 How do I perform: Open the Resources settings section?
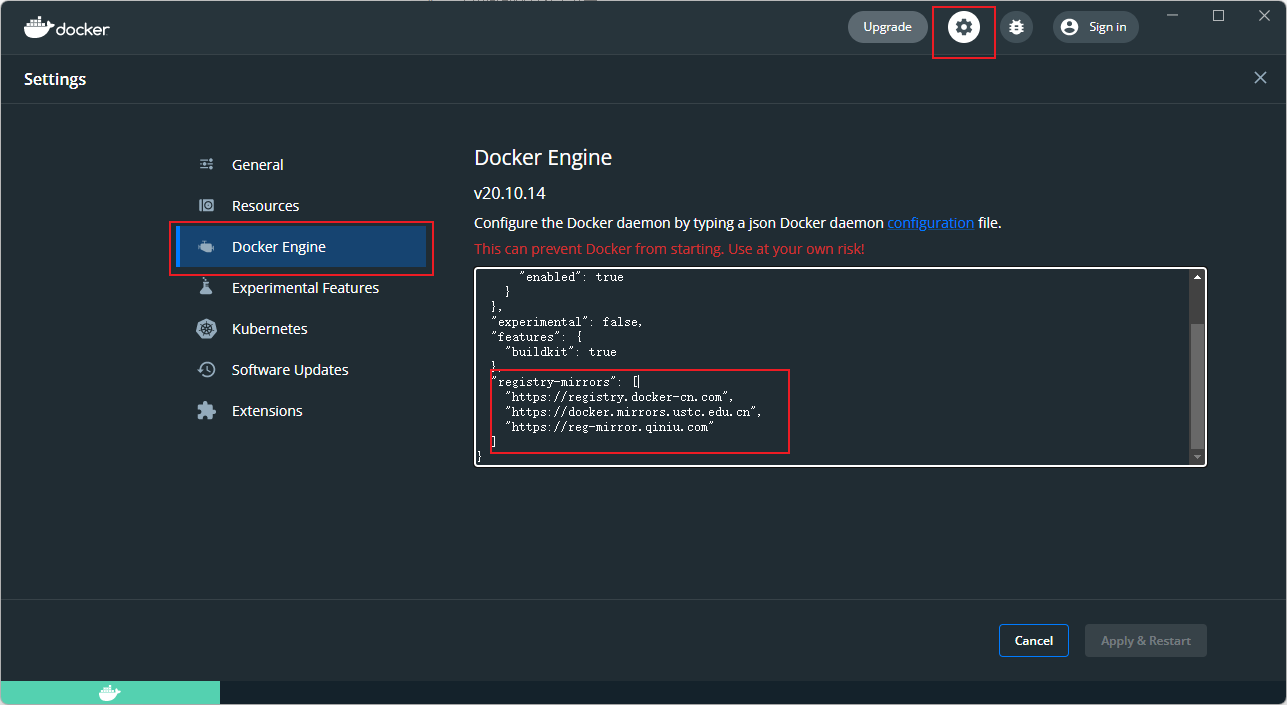pyautogui.click(x=265, y=206)
